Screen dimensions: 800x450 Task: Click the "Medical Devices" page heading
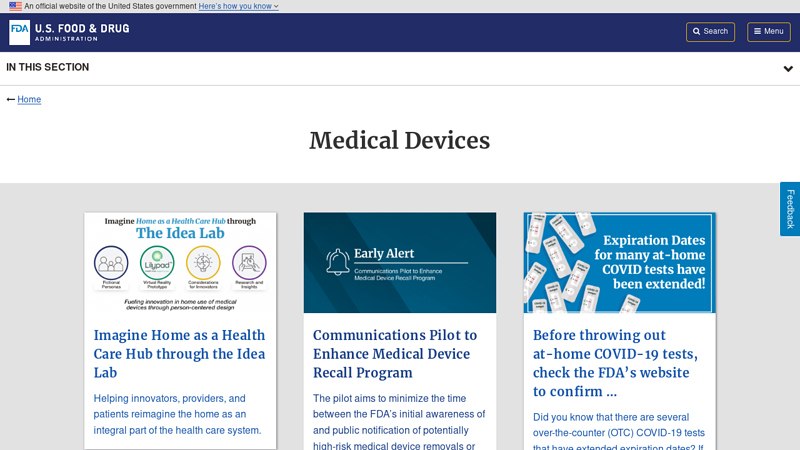[399, 140]
